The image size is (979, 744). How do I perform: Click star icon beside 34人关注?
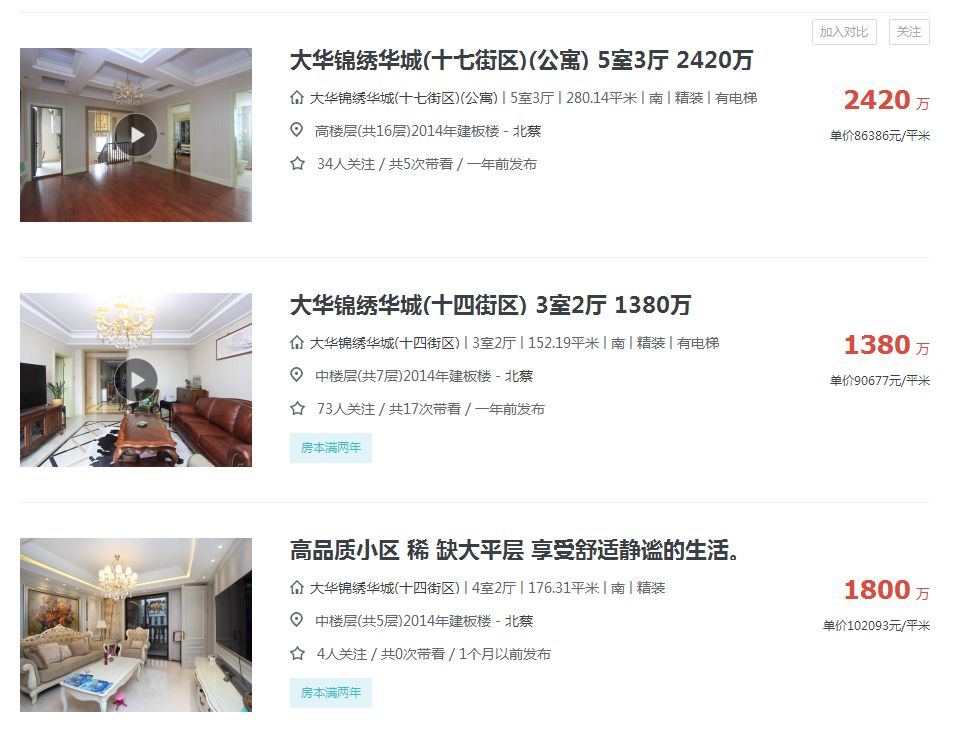(x=297, y=164)
